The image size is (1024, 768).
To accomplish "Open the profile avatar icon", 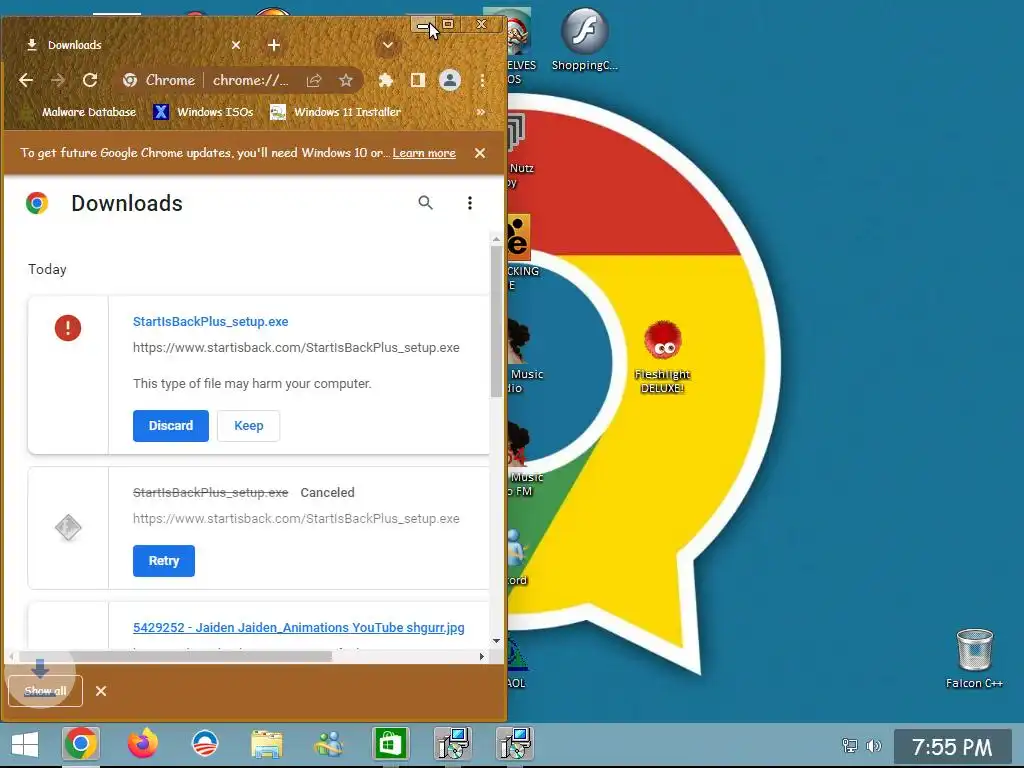I will click(x=449, y=80).
